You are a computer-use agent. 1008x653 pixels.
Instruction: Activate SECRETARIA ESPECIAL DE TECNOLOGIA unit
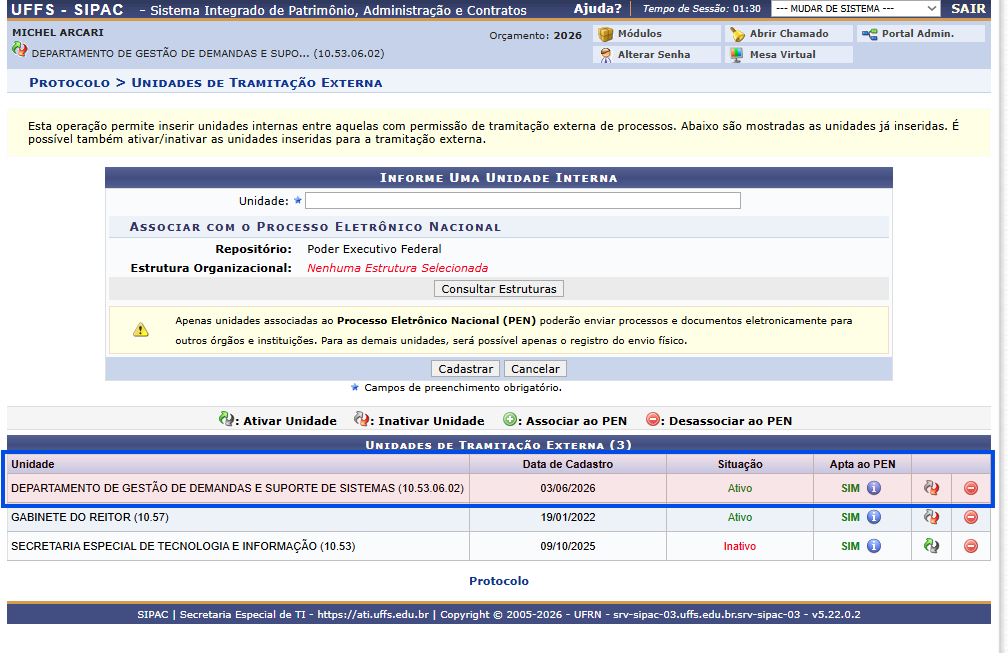pos(931,546)
